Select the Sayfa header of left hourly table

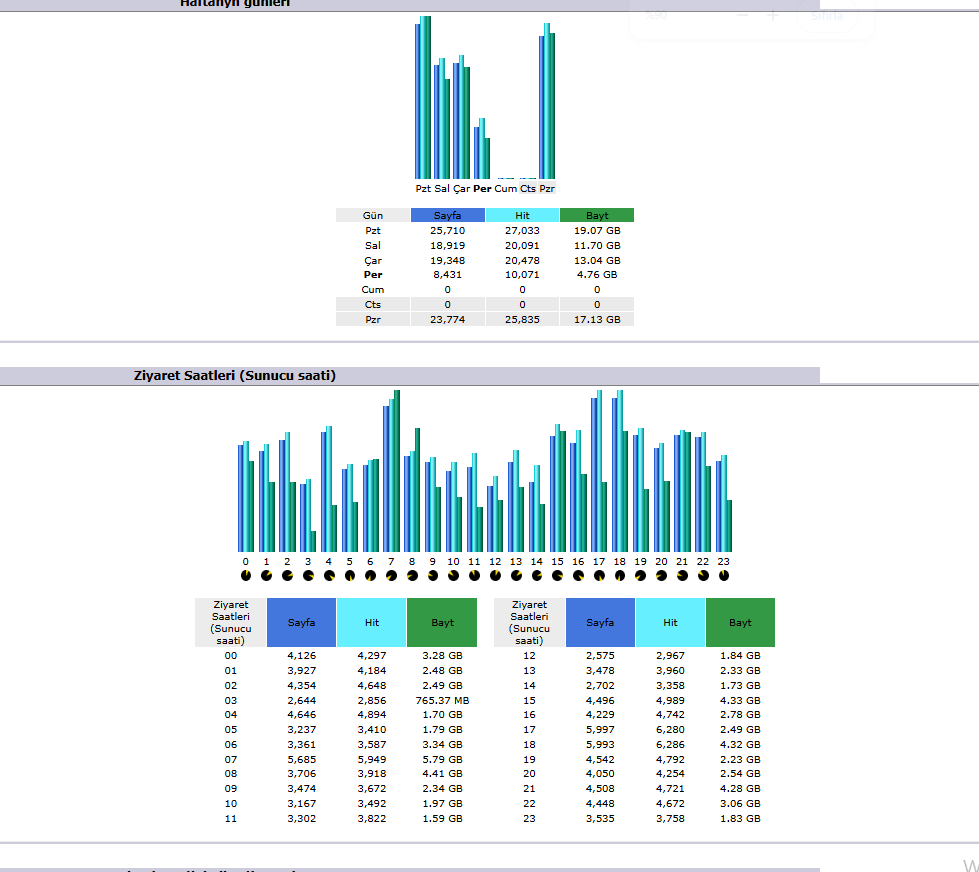coord(302,622)
